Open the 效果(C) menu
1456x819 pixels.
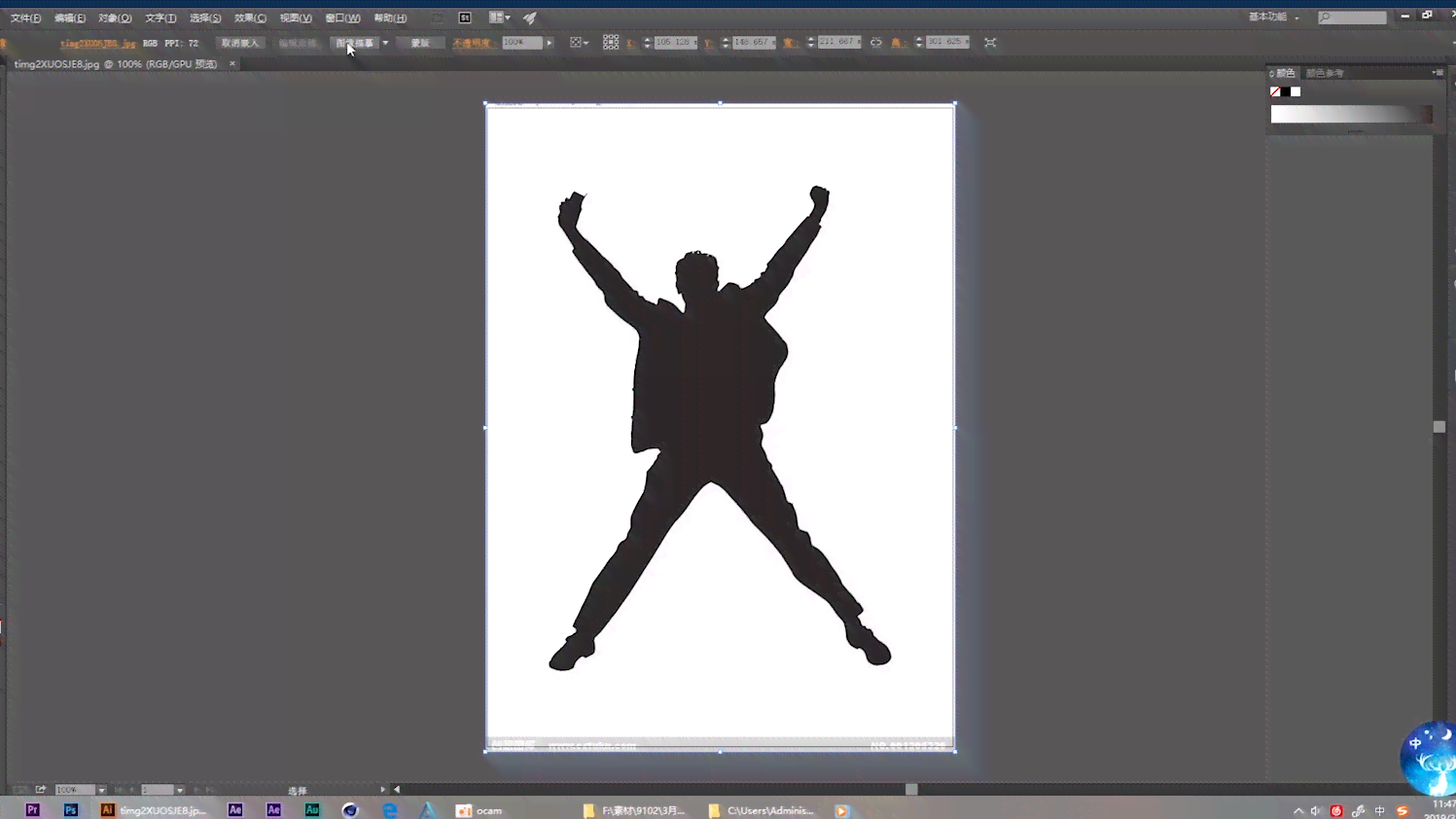click(x=250, y=18)
